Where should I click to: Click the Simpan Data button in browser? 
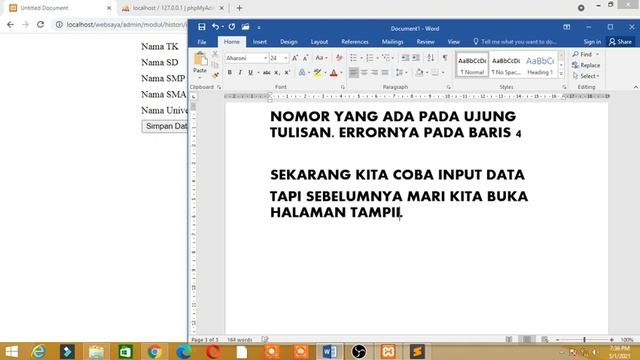[x=165, y=126]
